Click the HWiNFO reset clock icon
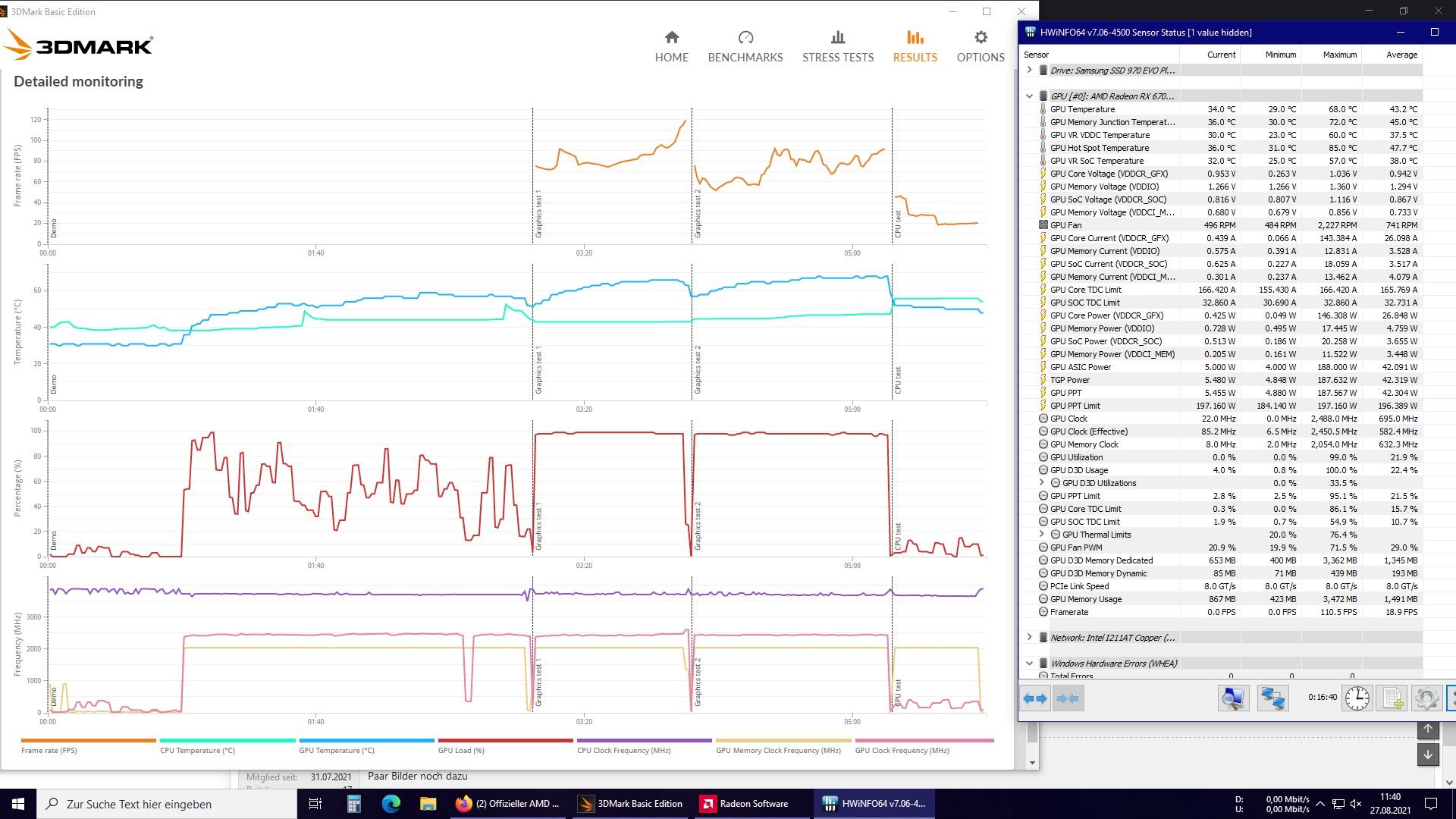This screenshot has height=819, width=1456. 1357,698
